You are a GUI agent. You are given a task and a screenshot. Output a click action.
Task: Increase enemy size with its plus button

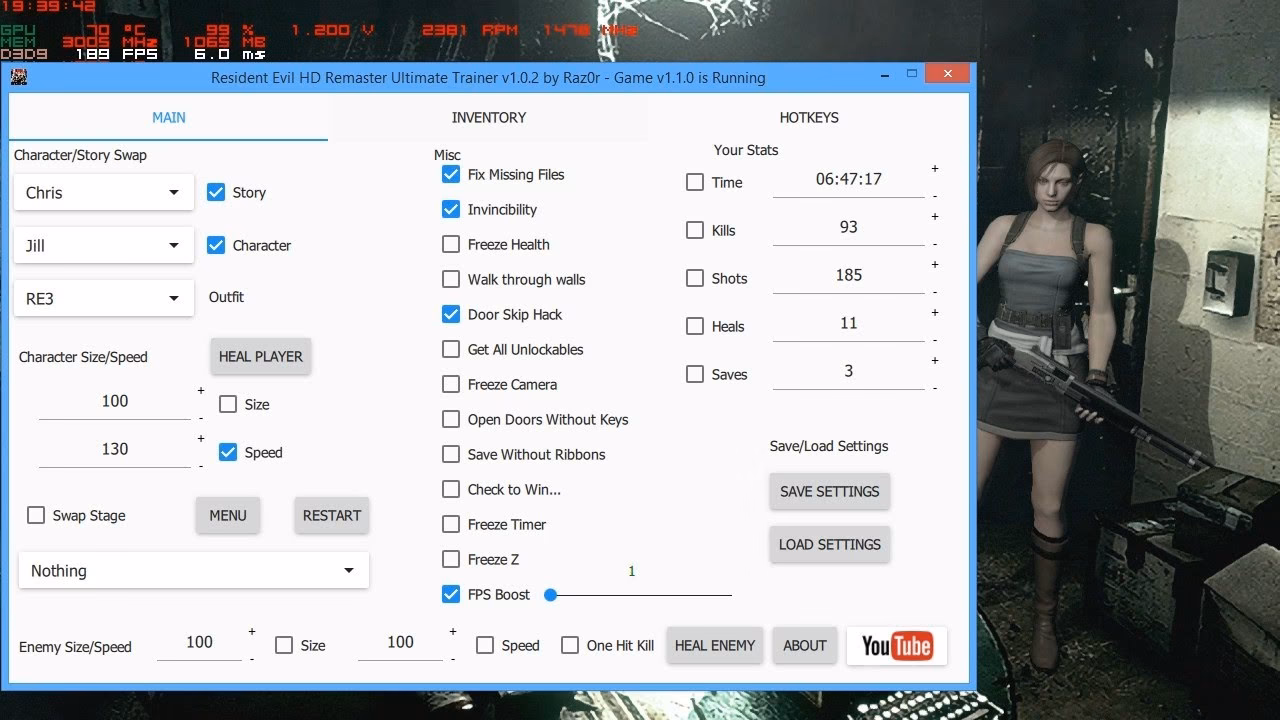(x=252, y=632)
